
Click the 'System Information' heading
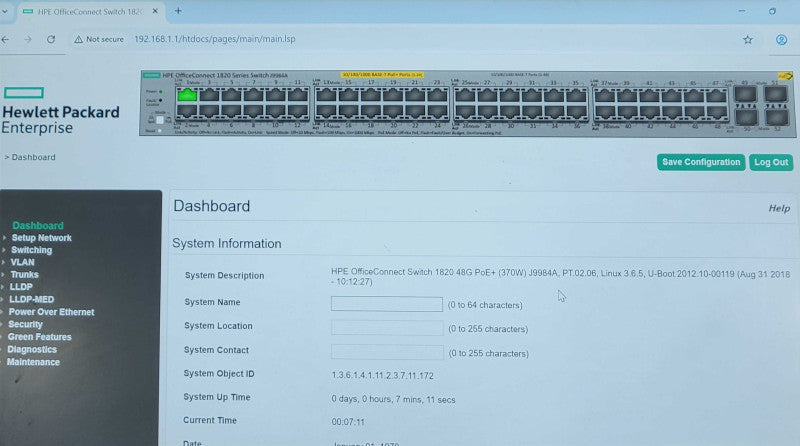227,243
